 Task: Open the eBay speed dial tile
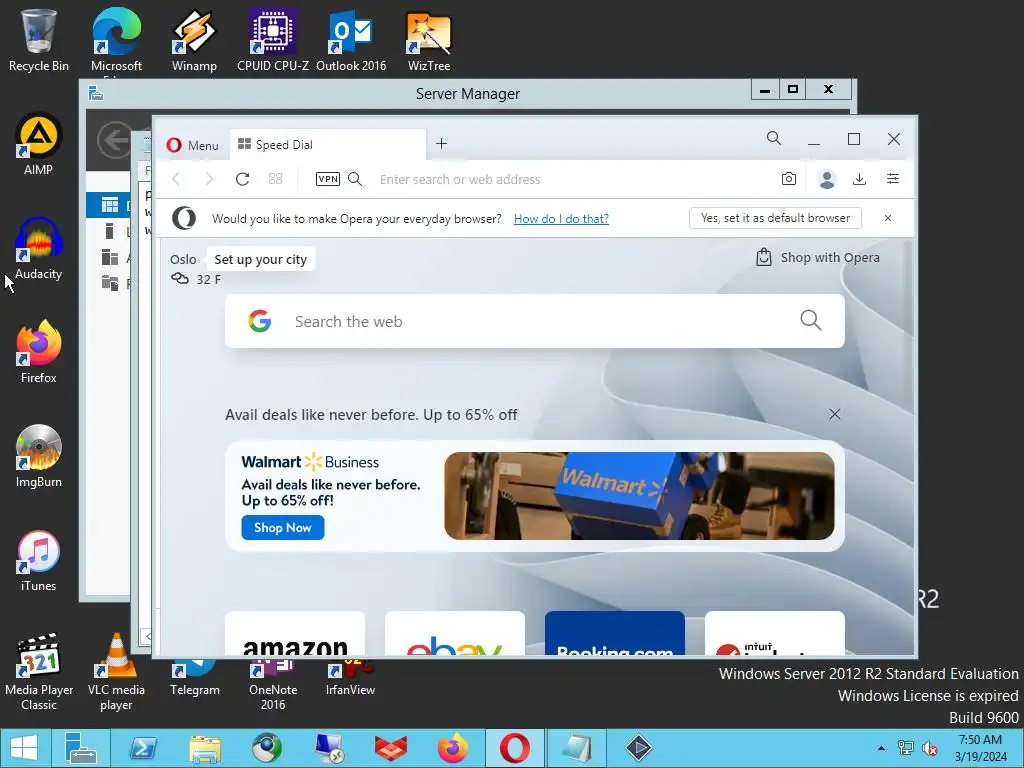(455, 633)
